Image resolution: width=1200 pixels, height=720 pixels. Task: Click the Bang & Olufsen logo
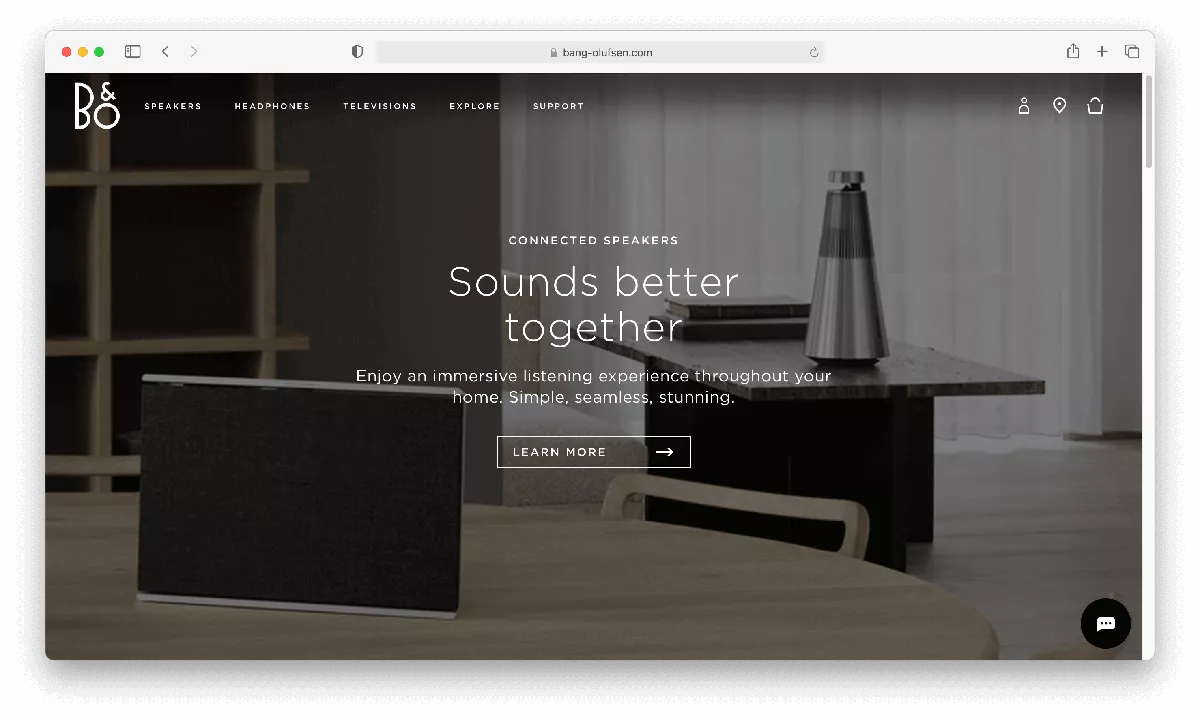[x=97, y=106]
